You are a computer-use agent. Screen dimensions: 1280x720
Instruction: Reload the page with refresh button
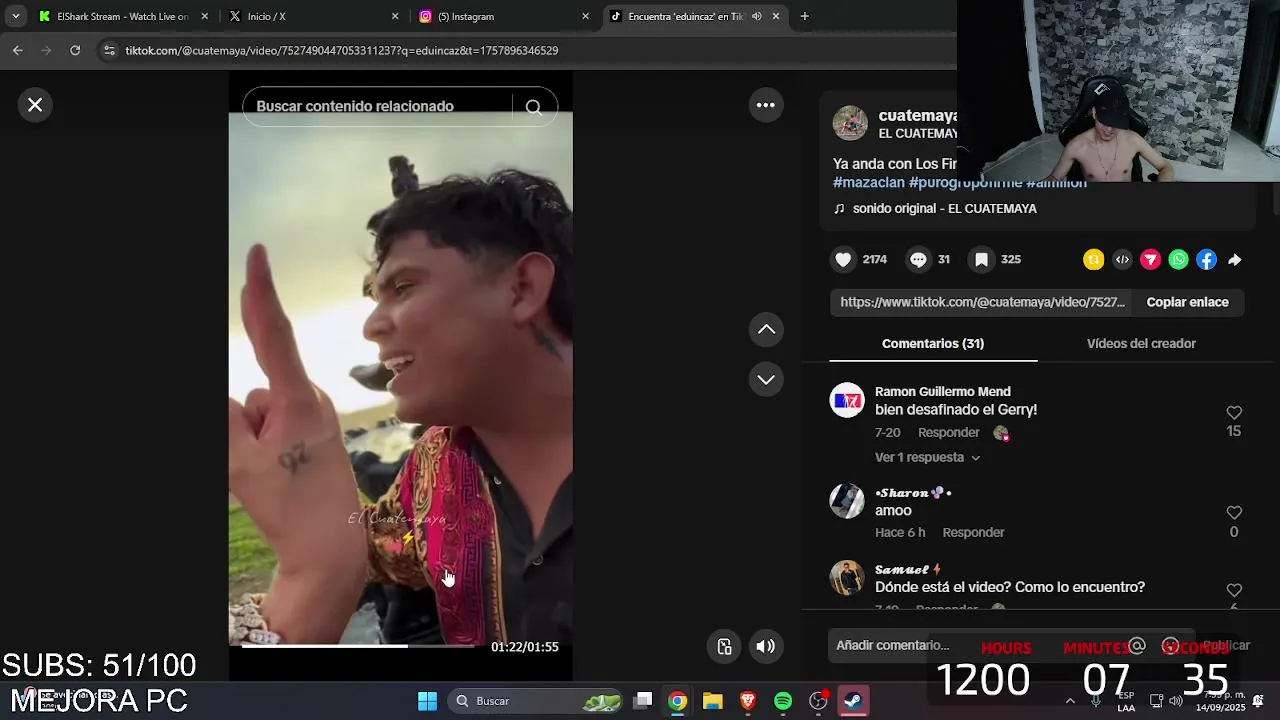click(x=75, y=50)
